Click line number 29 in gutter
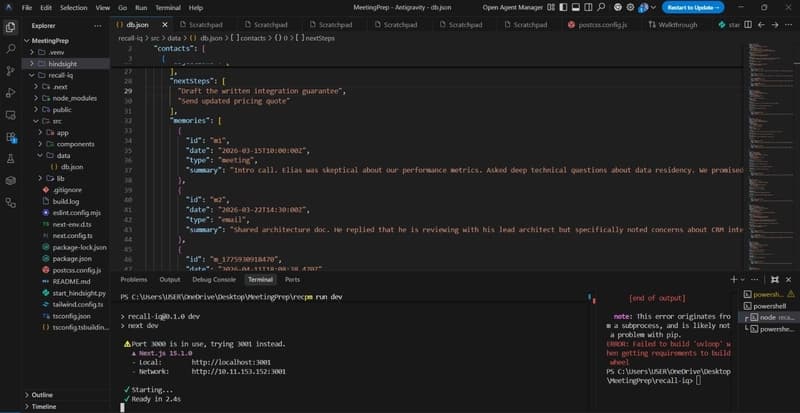 pyautogui.click(x=128, y=91)
